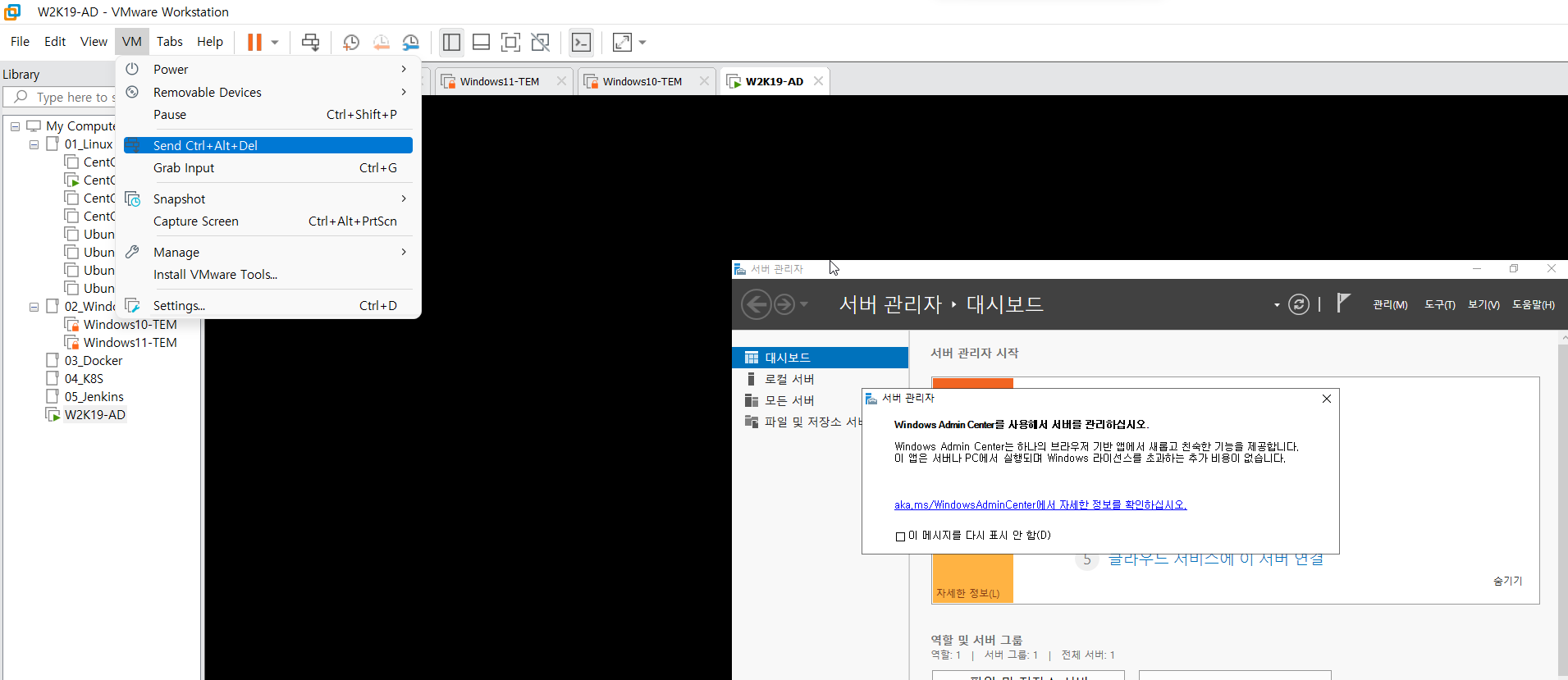
Task: Click Send Ctrl+Alt+Del toolbar icon
Action: point(310,42)
